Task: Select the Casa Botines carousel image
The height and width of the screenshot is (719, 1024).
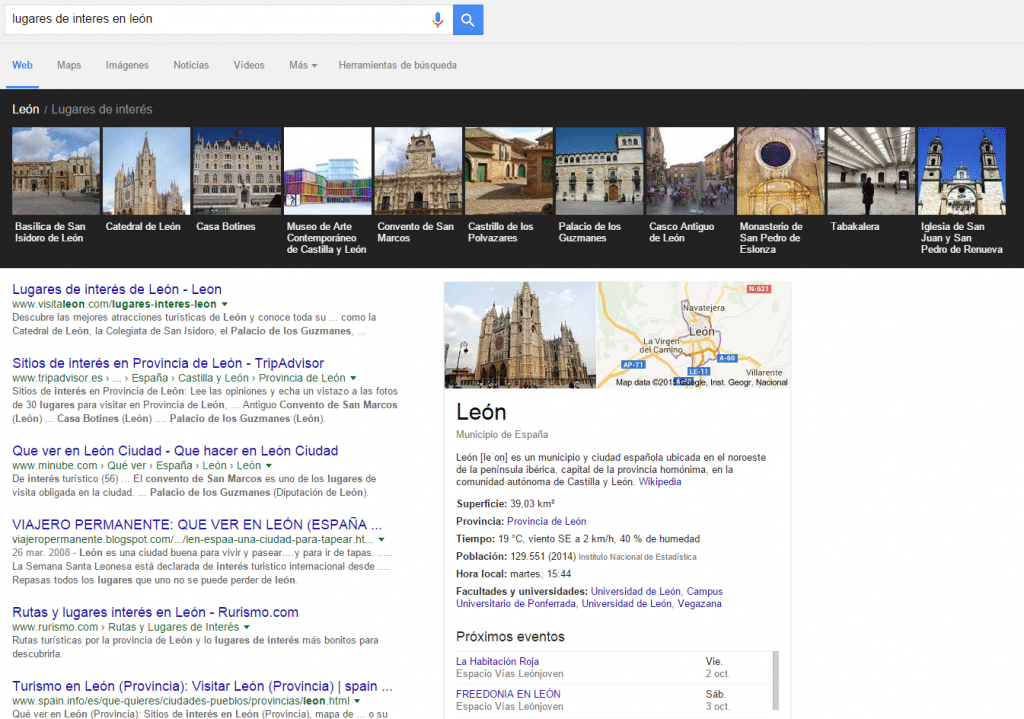Action: 237,171
